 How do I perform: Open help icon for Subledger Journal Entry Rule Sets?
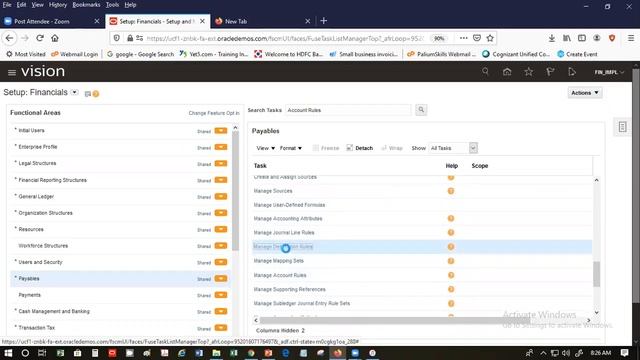click(x=451, y=303)
